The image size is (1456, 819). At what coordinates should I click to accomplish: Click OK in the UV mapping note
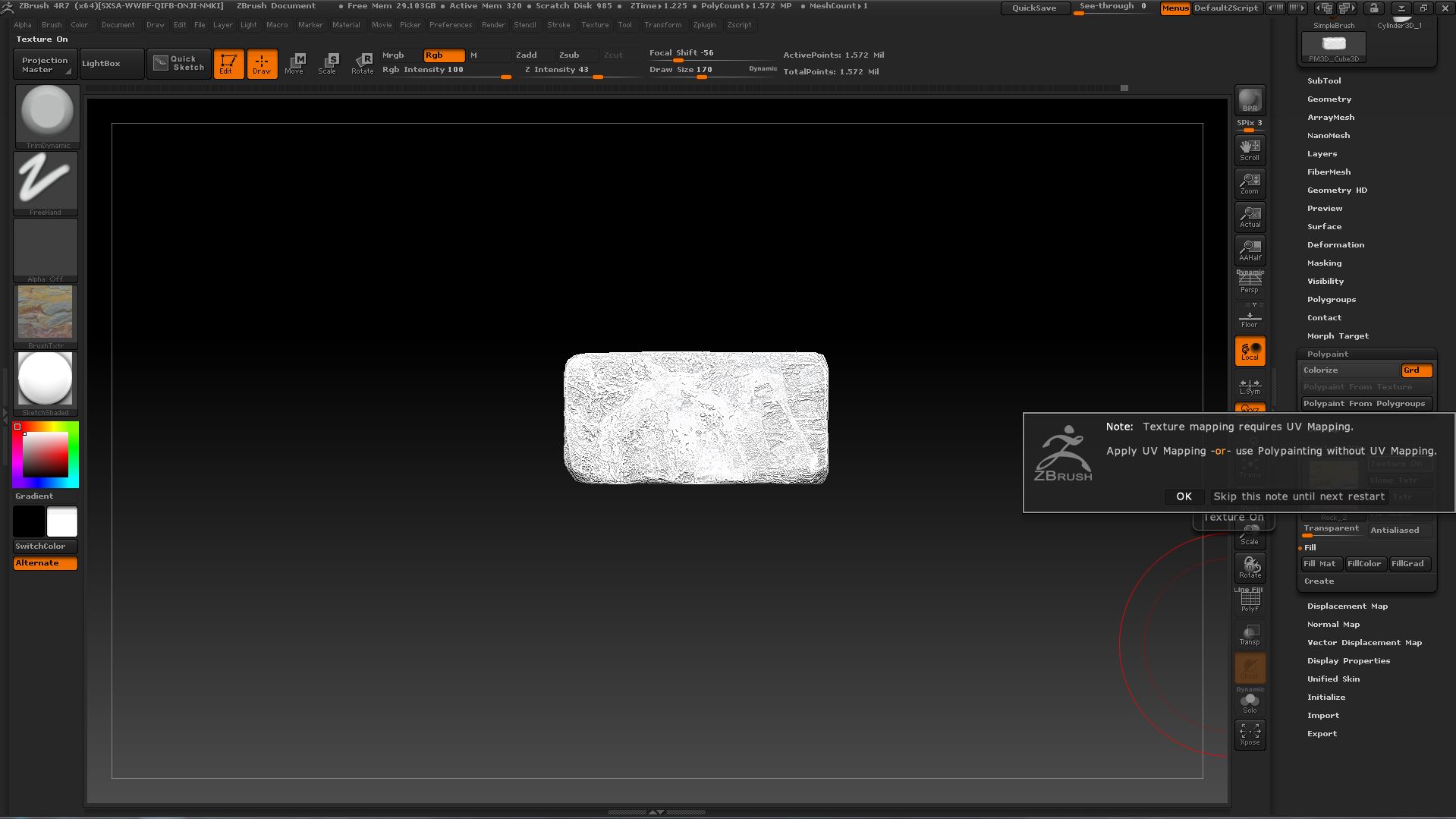[x=1184, y=496]
